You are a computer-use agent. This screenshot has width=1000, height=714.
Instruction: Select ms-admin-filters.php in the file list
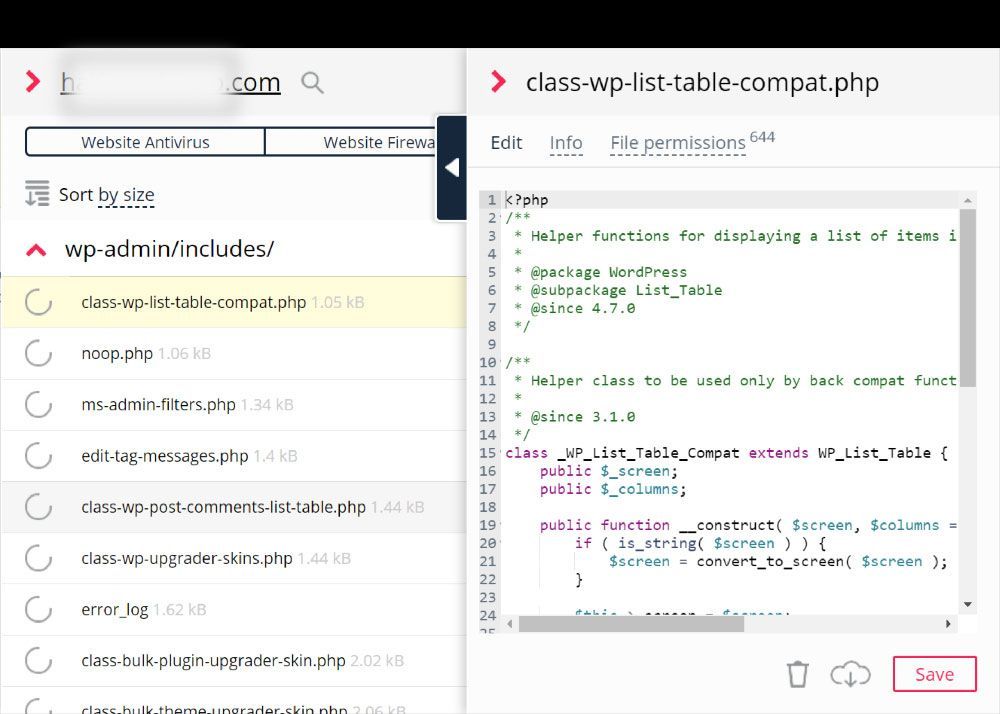click(x=158, y=405)
